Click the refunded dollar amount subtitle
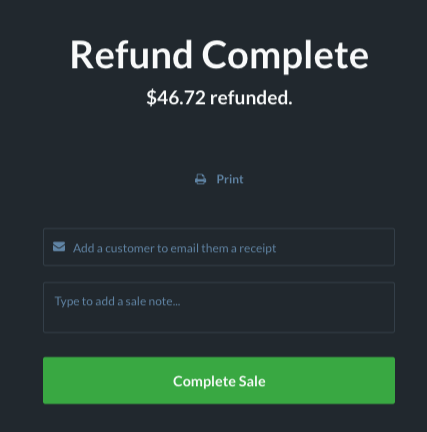Screen dimensions: 427x432 click(219, 98)
